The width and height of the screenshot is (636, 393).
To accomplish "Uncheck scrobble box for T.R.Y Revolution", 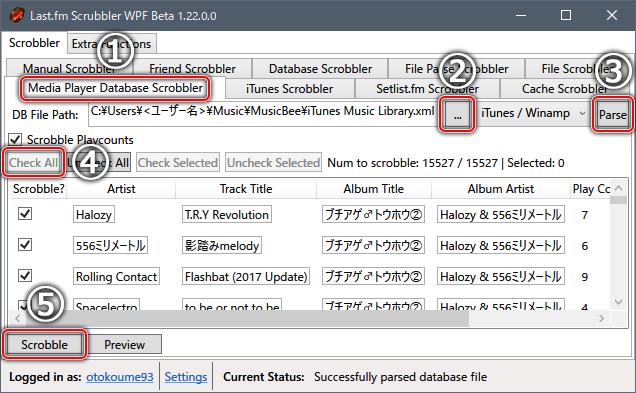I will [25, 214].
